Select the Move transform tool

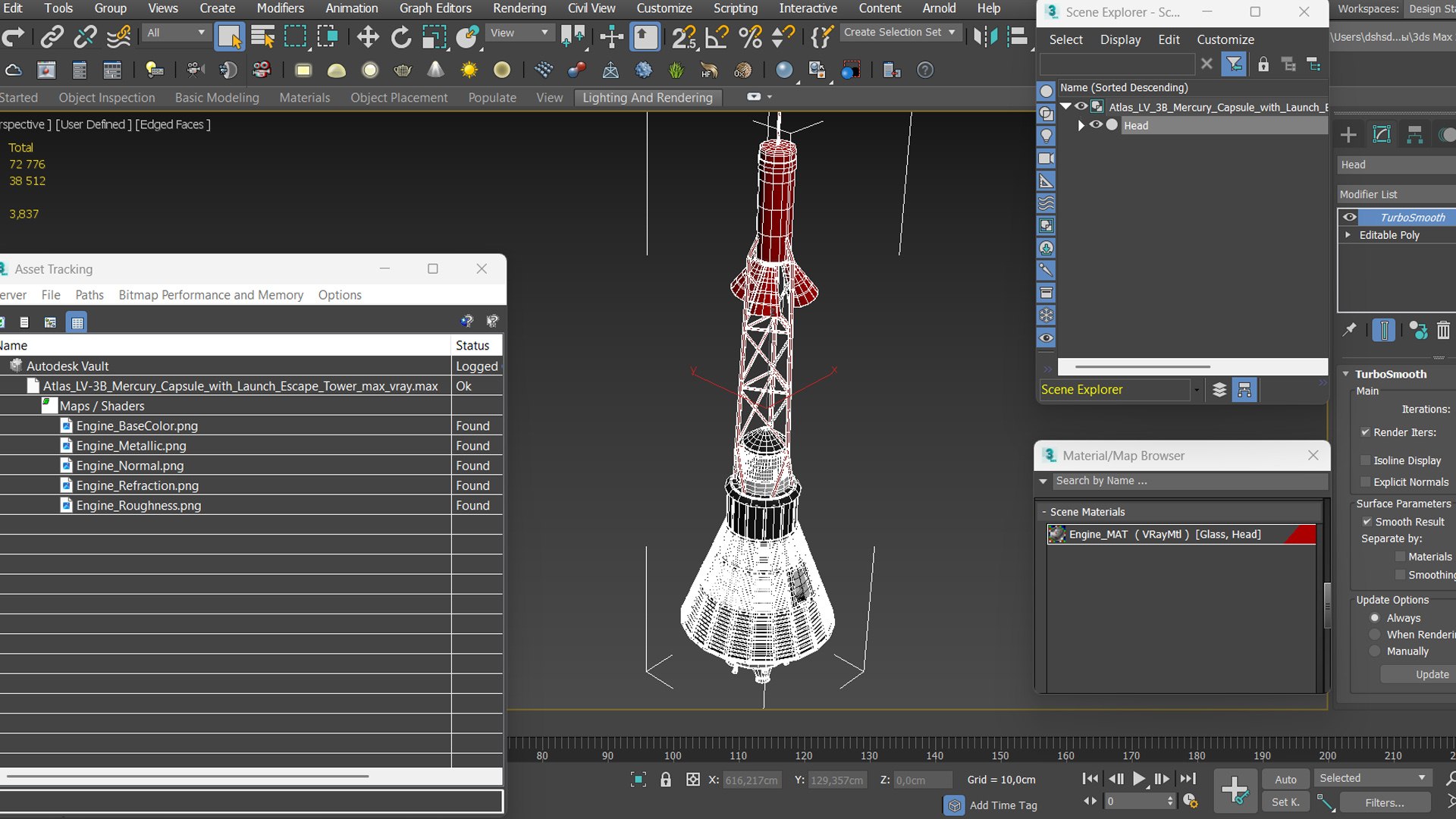click(368, 36)
